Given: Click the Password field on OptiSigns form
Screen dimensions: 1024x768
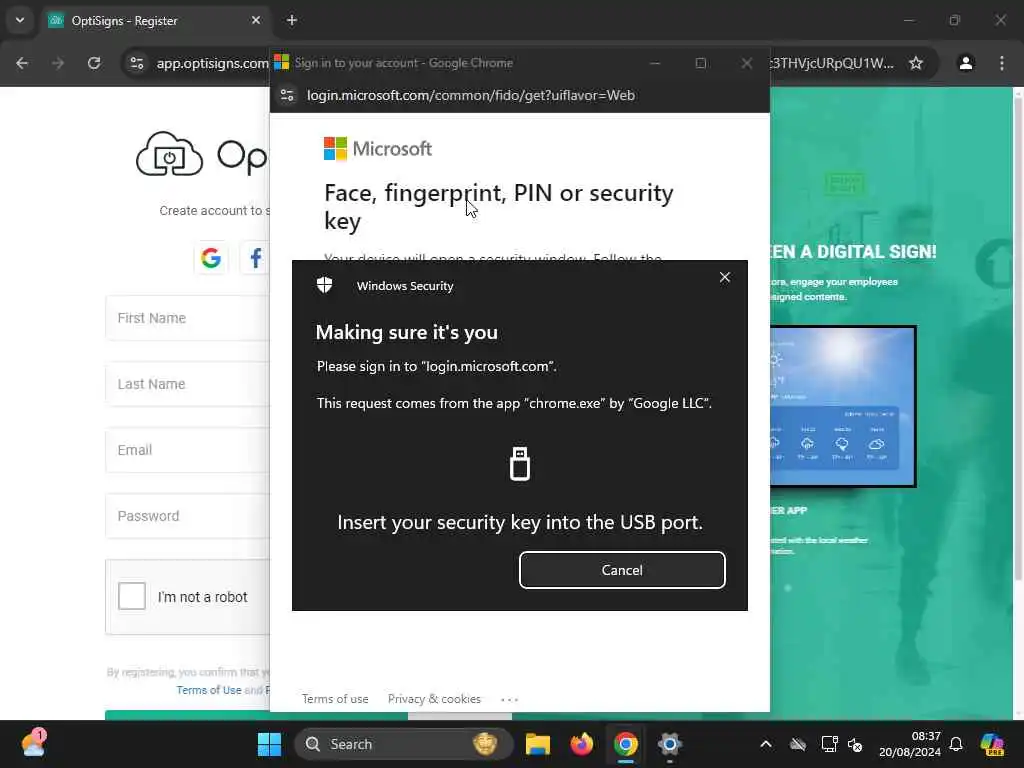Looking at the screenshot, I should tap(187, 516).
